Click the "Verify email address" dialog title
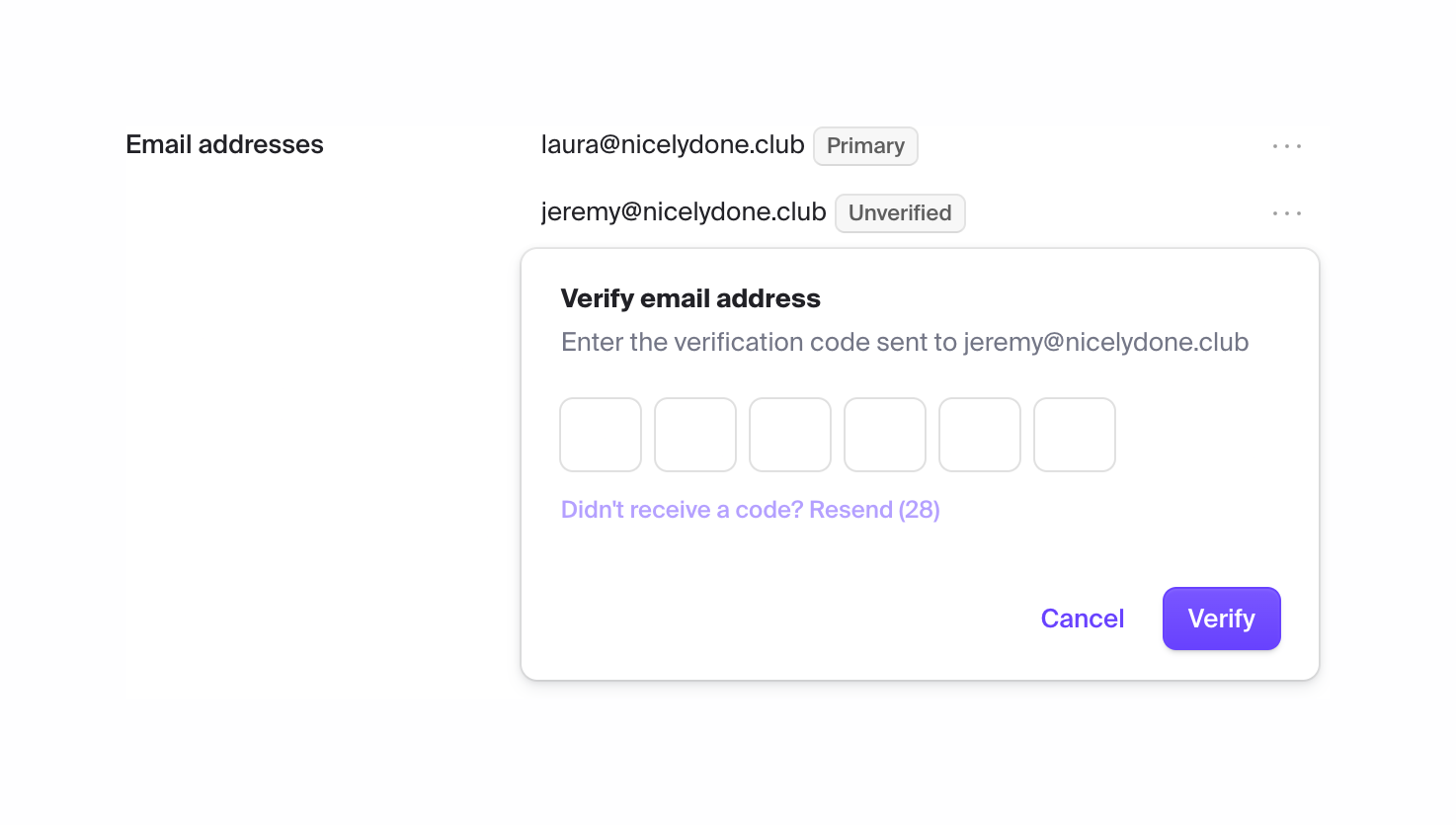The height and width of the screenshot is (825, 1456). tap(690, 298)
